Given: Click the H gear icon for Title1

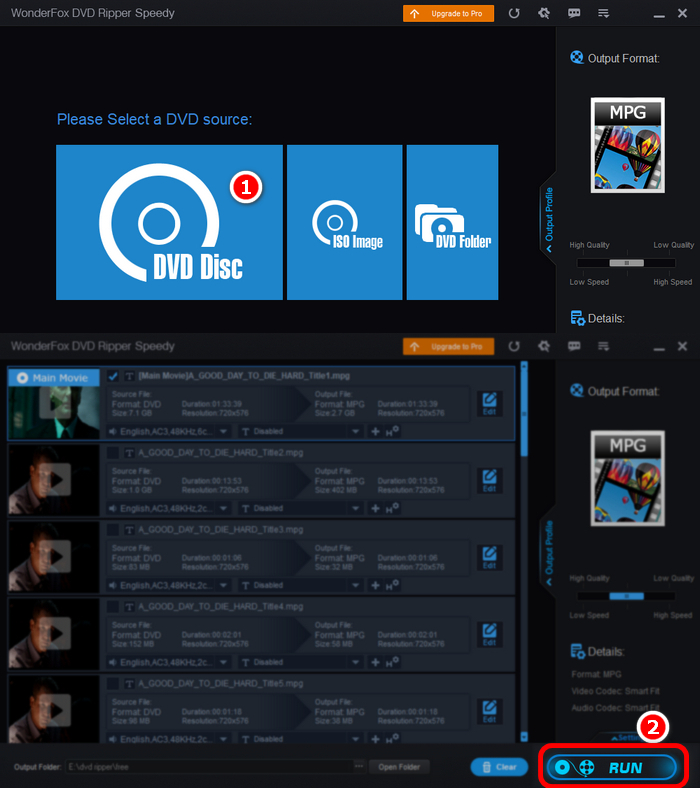Looking at the screenshot, I should click(392, 431).
